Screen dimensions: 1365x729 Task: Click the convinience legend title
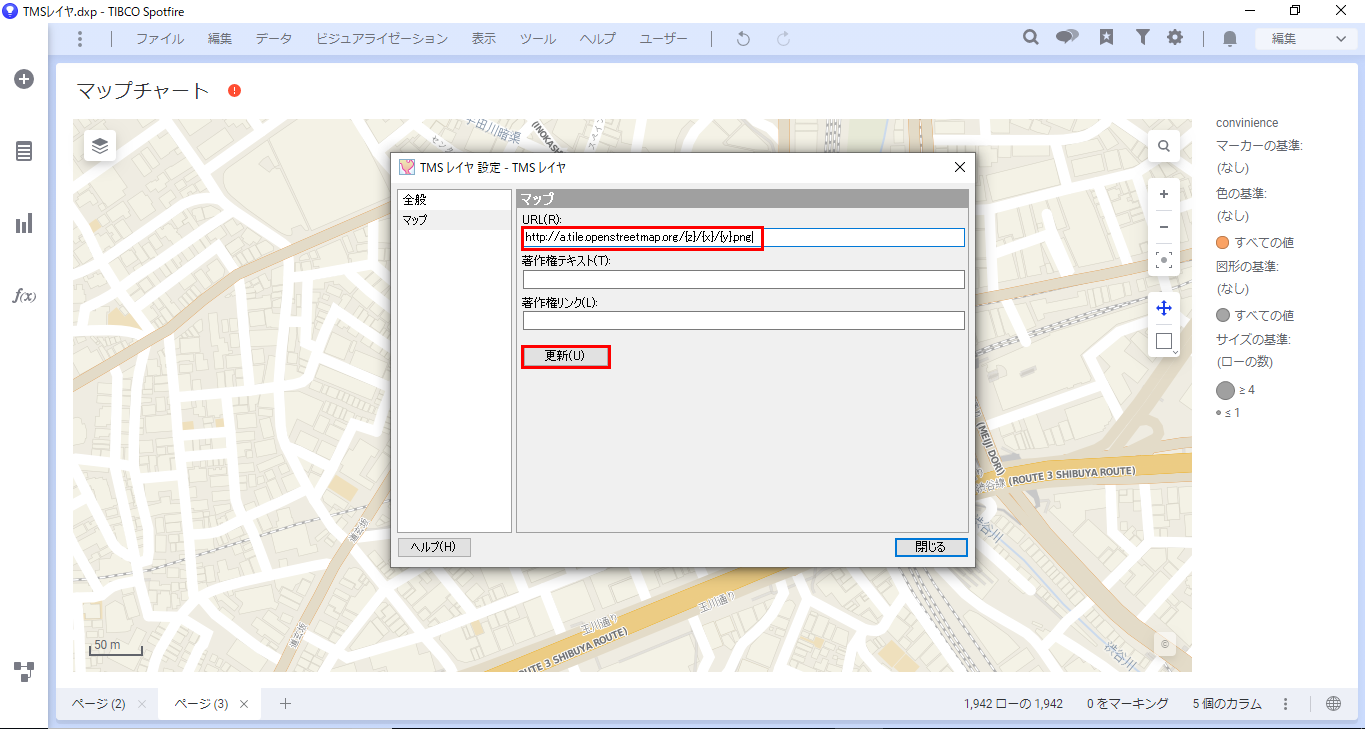[1247, 123]
